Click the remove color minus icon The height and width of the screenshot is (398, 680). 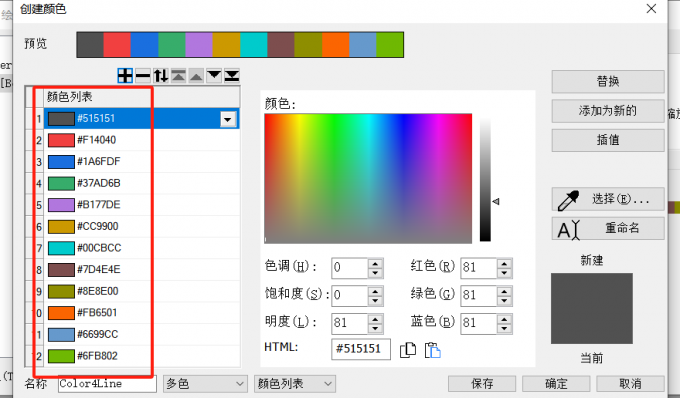click(x=143, y=76)
